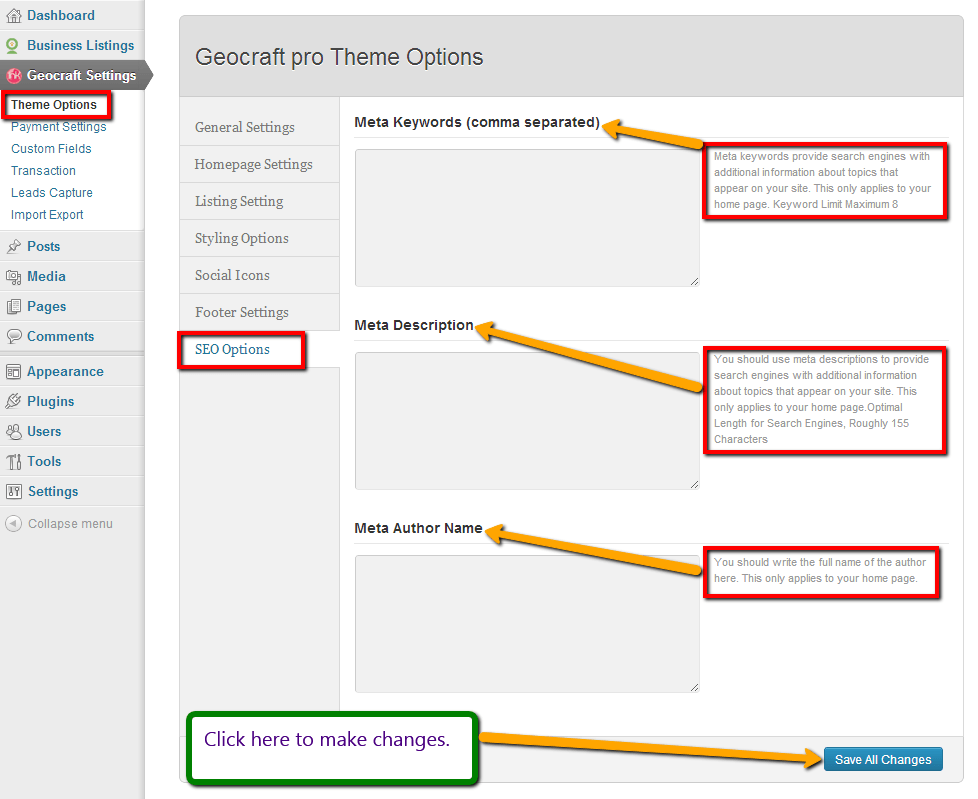
Task: Go to Comments menu
Action: point(61,336)
